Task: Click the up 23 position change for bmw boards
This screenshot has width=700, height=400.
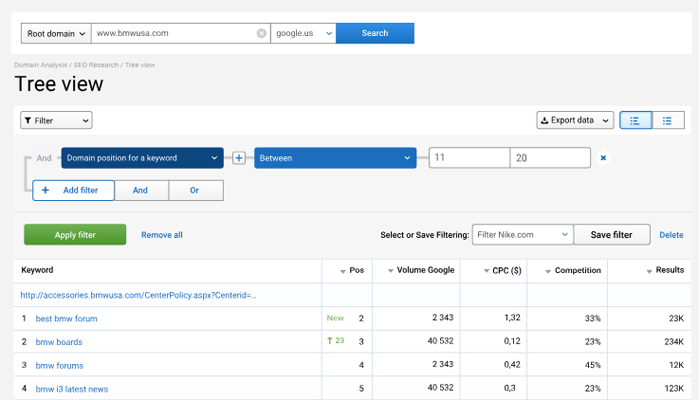Action: [x=336, y=341]
